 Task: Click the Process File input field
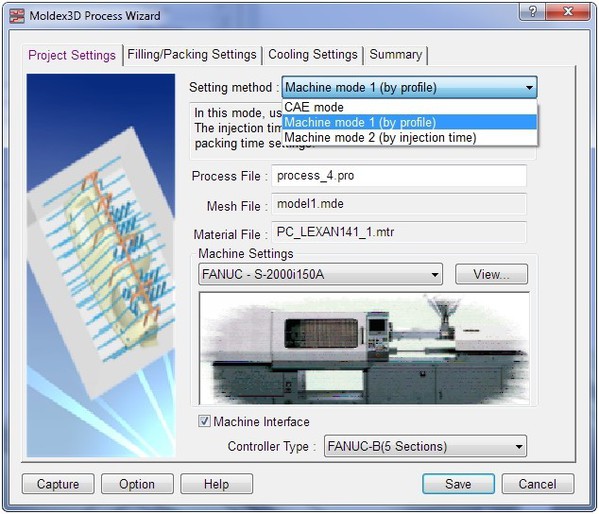[x=399, y=176]
